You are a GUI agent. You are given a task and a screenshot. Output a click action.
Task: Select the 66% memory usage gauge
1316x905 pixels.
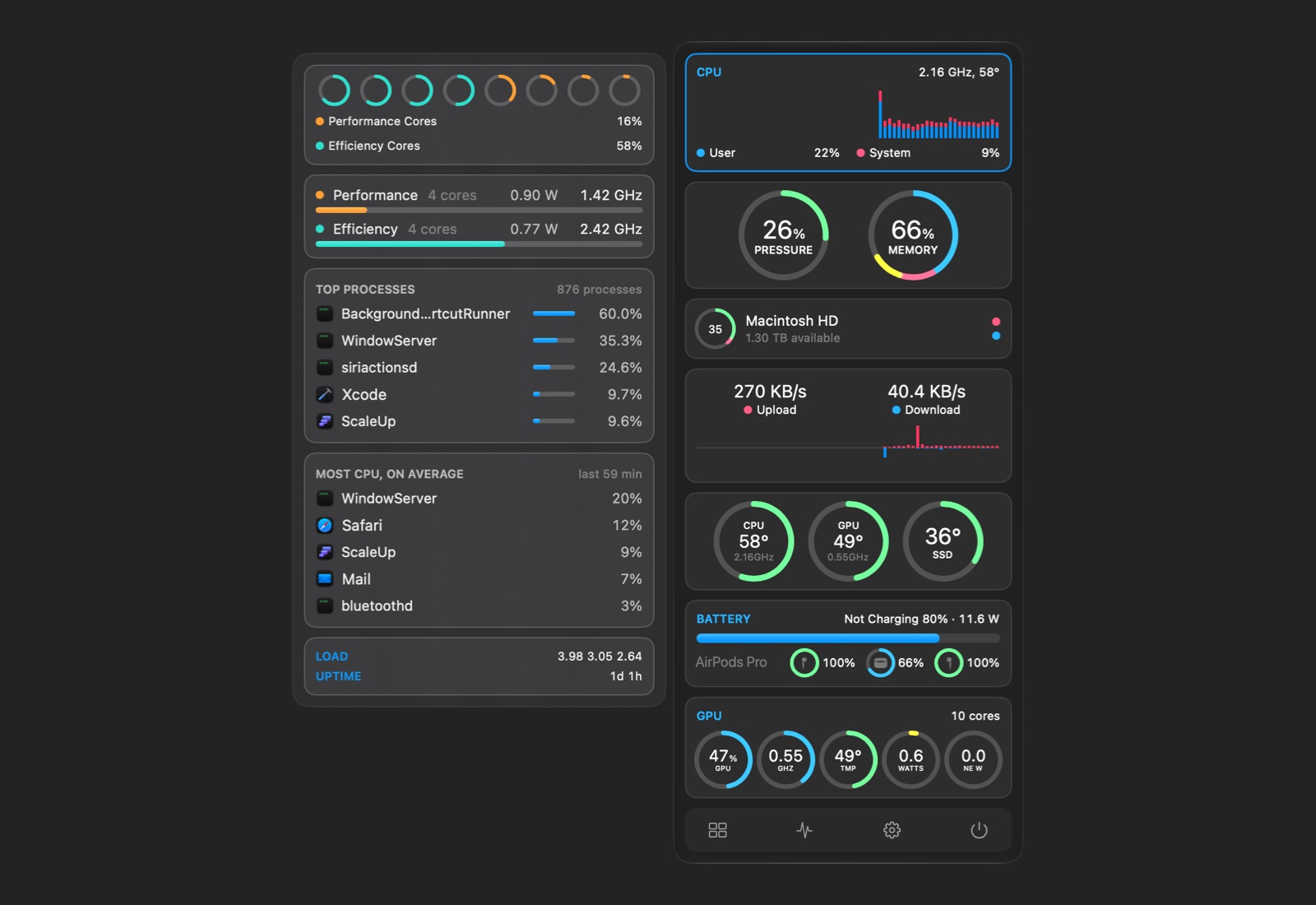click(913, 235)
